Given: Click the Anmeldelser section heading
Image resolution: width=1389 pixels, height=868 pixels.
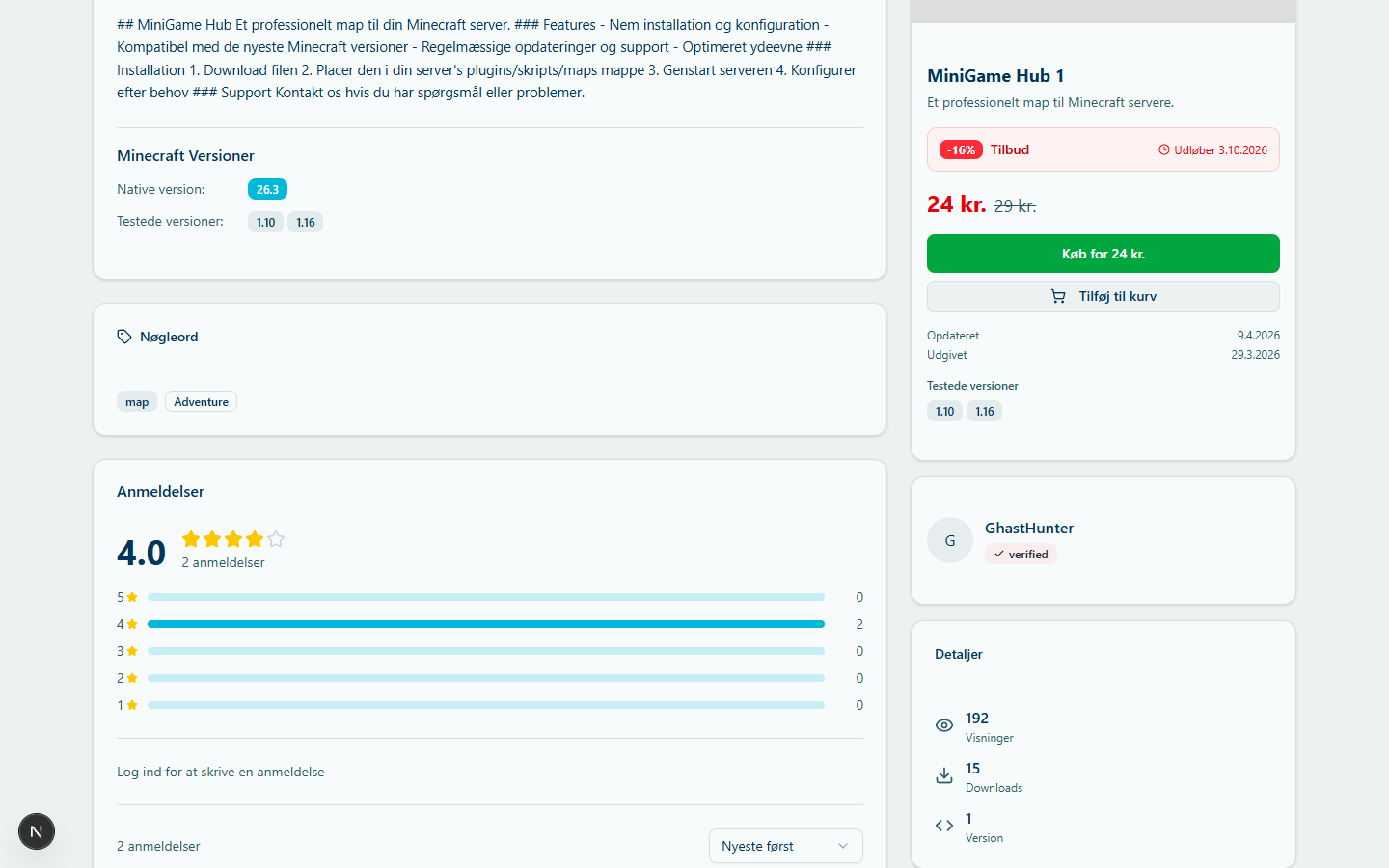Looking at the screenshot, I should coord(160,491).
